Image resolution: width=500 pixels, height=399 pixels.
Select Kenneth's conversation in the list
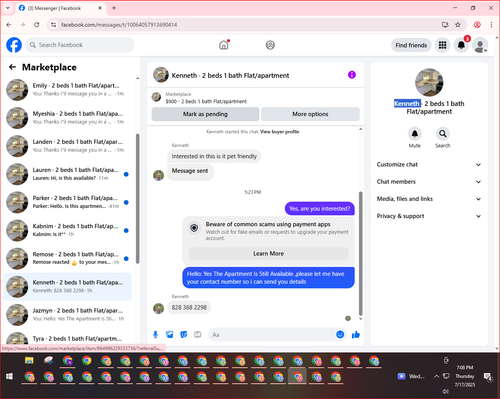click(x=68, y=286)
